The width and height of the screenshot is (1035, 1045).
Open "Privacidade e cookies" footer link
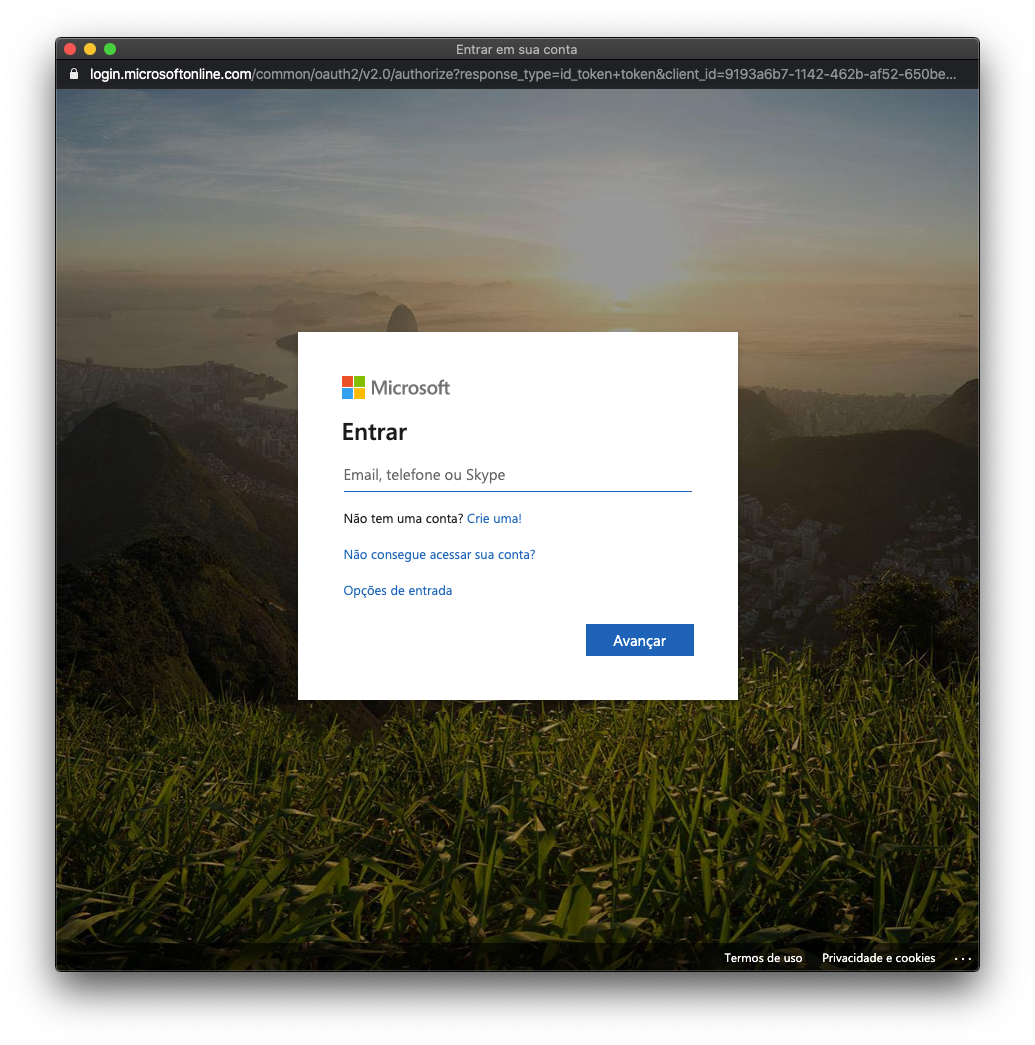coord(878,958)
